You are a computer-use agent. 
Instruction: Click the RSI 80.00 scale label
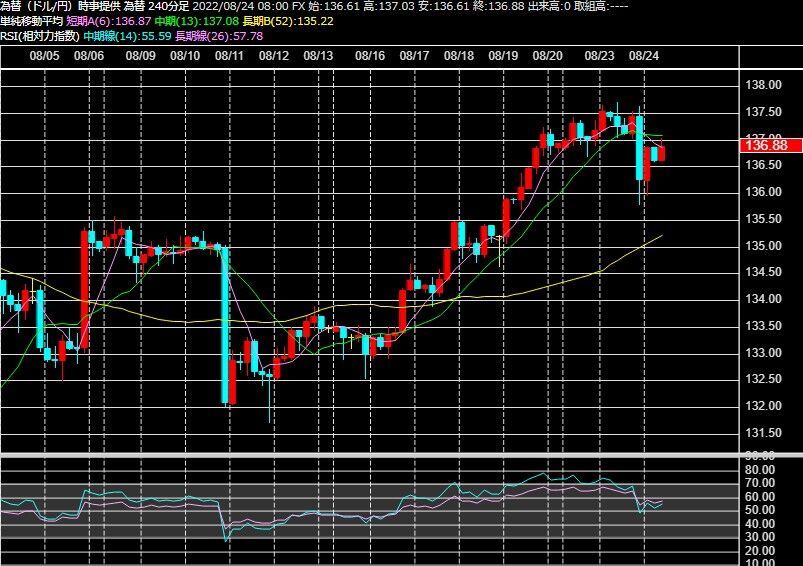(760, 470)
